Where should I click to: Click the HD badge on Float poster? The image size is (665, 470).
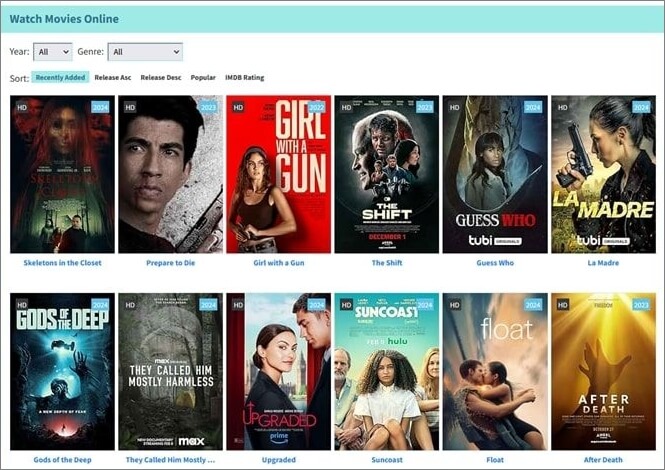[454, 304]
